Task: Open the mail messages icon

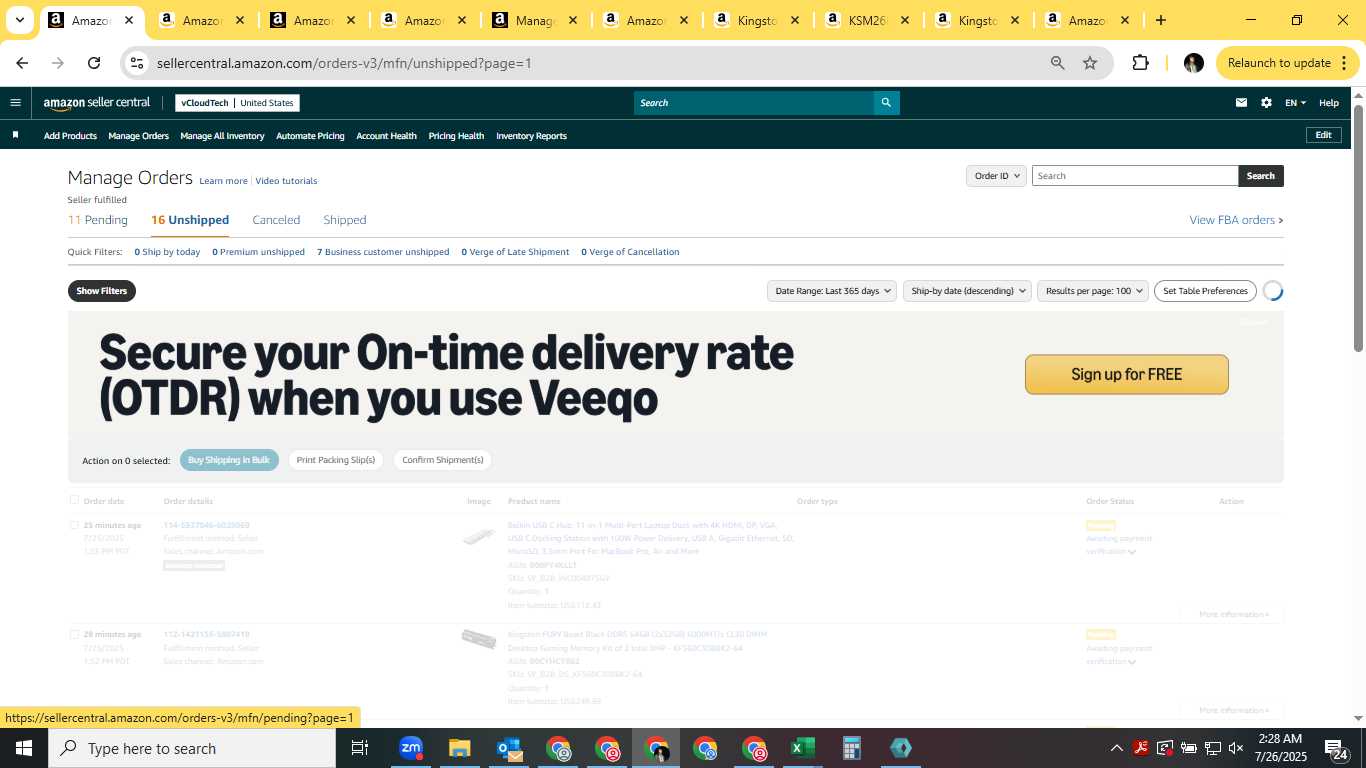Action: [x=1241, y=103]
